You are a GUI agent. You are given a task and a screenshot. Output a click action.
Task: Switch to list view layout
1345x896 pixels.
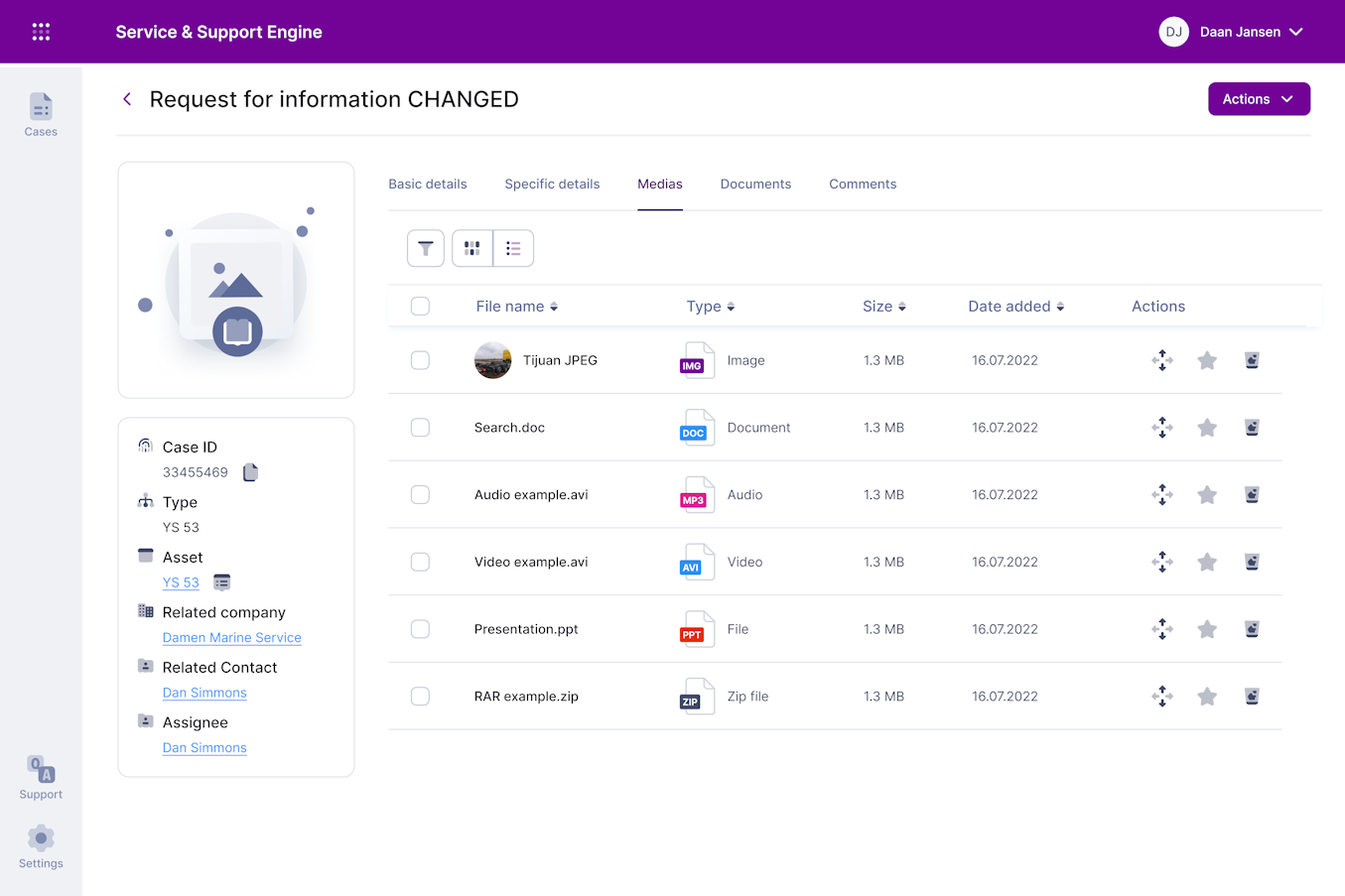[x=513, y=248]
